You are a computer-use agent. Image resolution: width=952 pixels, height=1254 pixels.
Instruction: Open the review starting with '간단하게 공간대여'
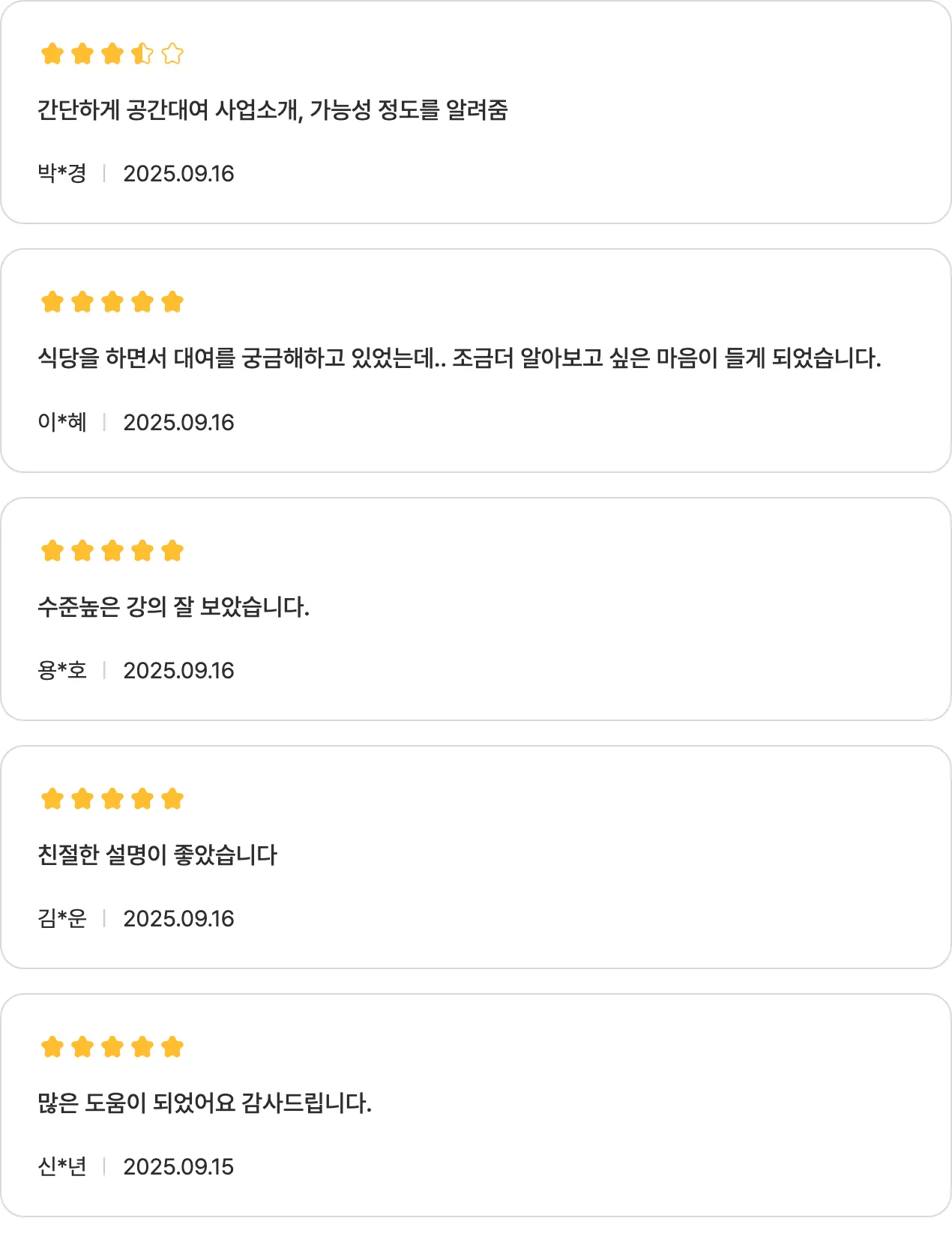pyautogui.click(x=273, y=110)
